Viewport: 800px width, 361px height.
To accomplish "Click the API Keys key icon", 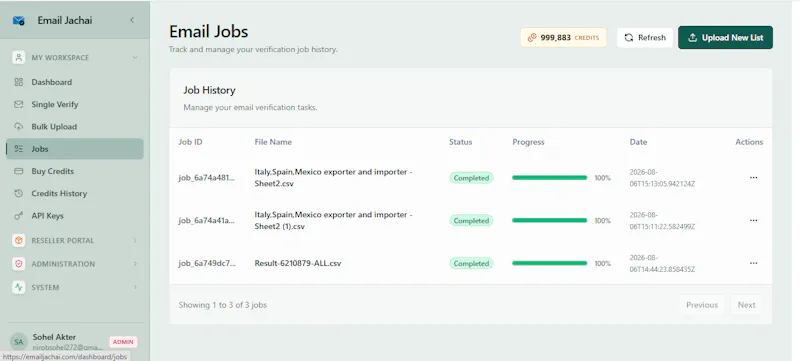I will click(x=19, y=216).
